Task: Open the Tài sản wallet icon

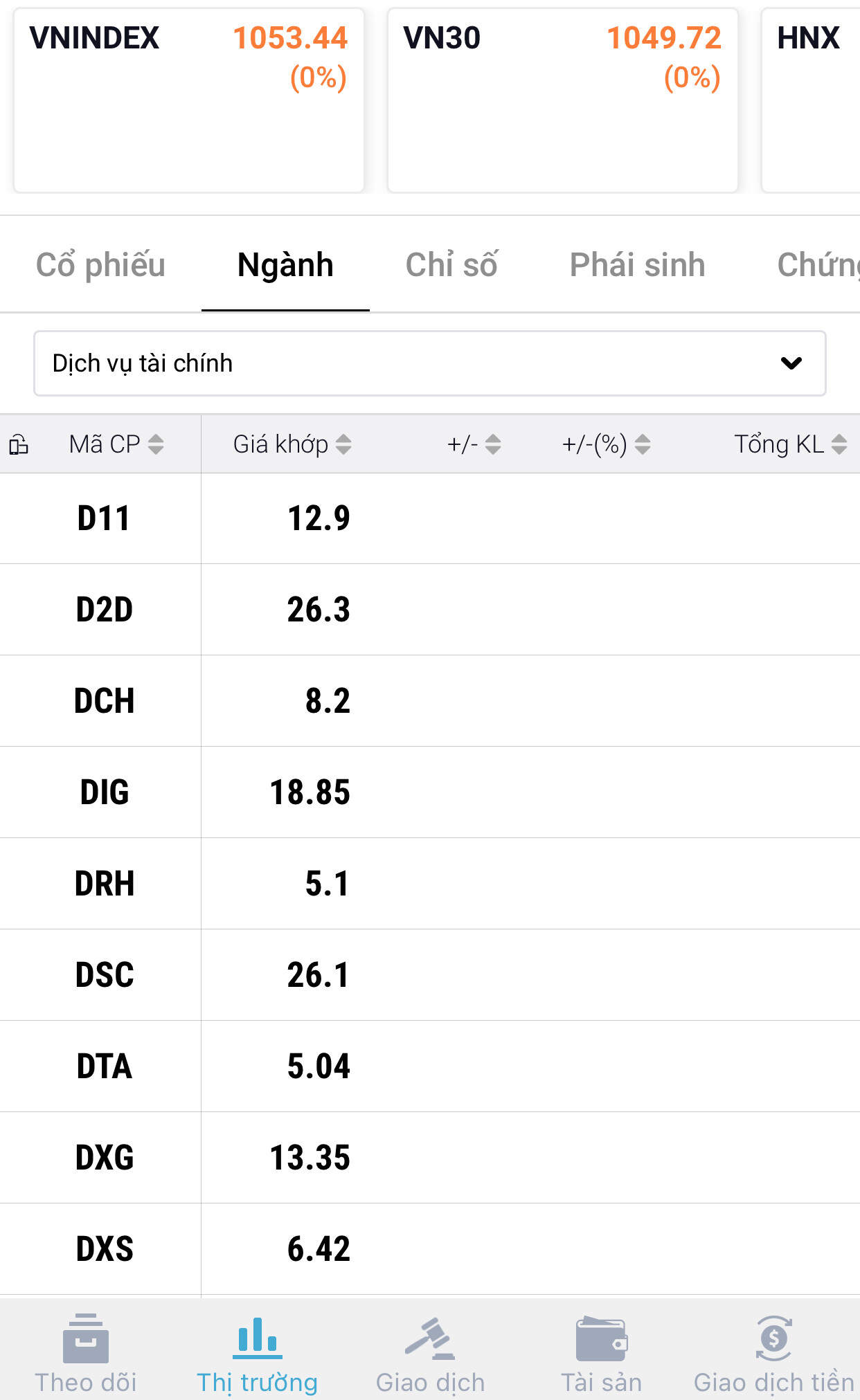Action: [601, 1338]
